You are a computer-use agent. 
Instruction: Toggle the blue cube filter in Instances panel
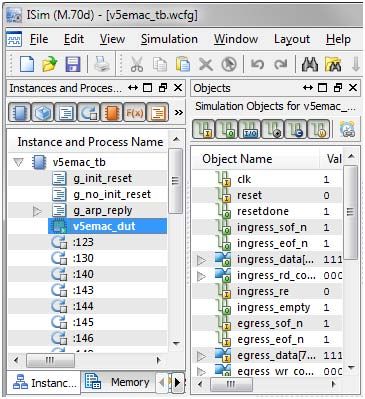[43, 112]
